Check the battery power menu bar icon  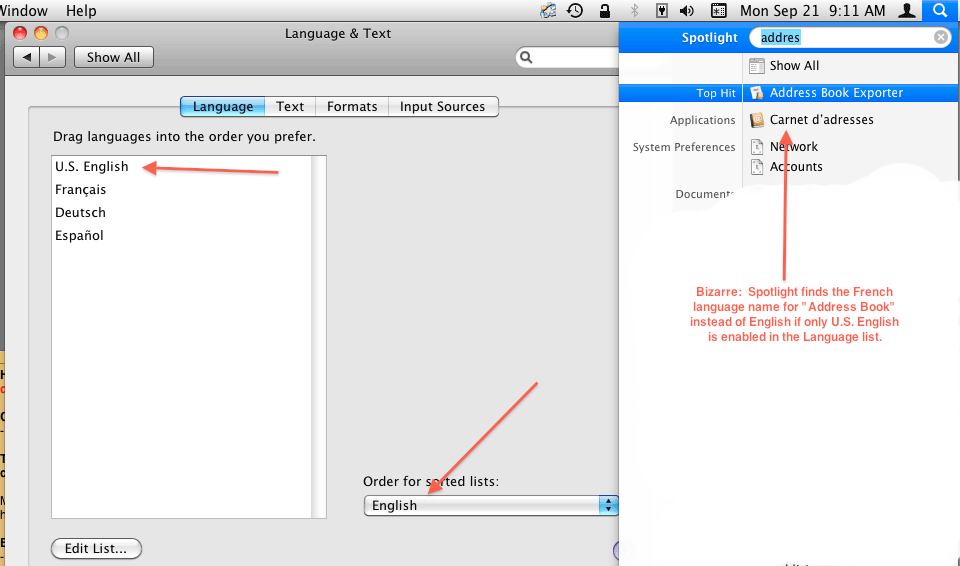[661, 10]
